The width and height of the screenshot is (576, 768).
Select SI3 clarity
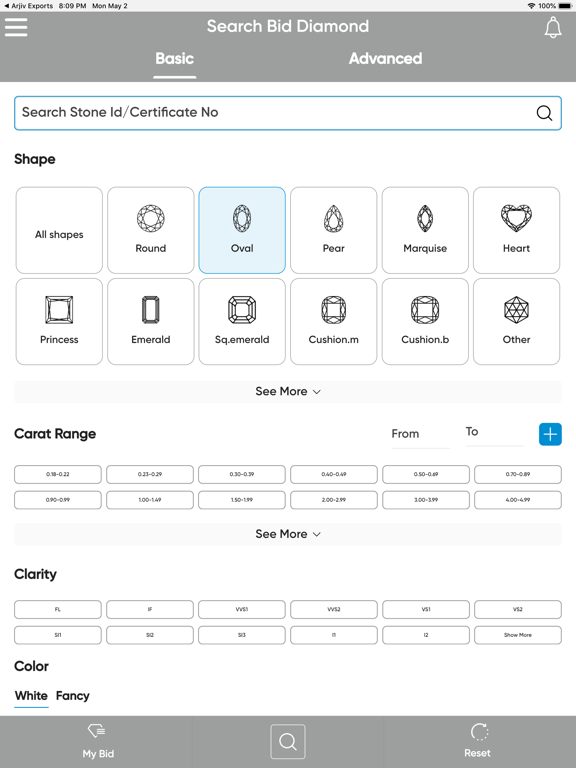pyautogui.click(x=242, y=635)
